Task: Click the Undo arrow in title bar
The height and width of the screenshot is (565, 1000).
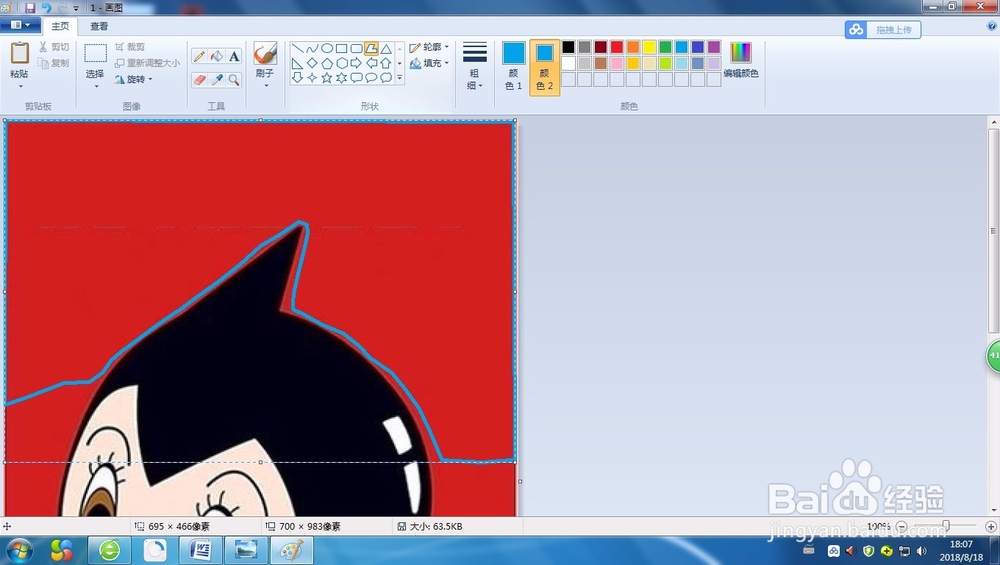Action: click(47, 8)
